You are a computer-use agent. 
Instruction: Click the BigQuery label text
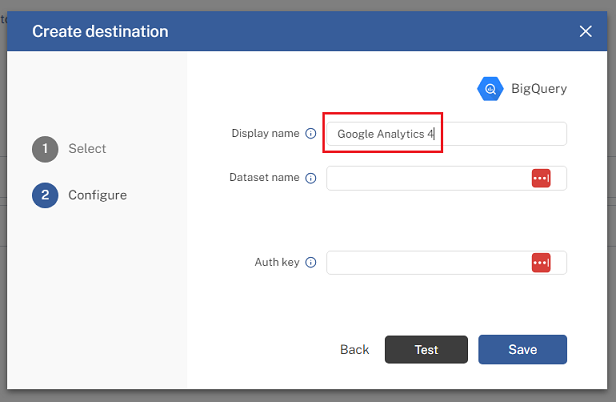click(539, 89)
